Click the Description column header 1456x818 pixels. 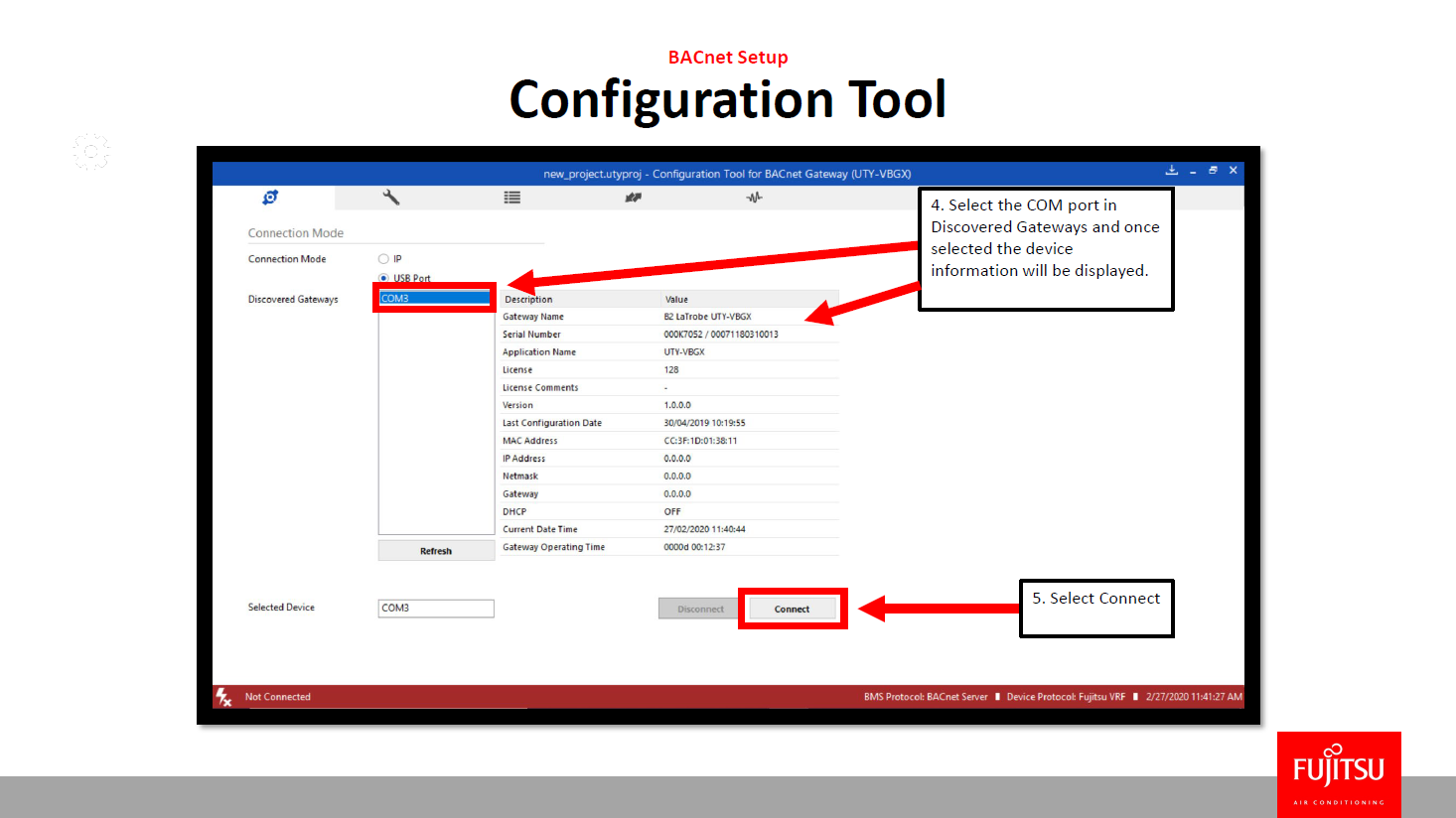coord(528,299)
